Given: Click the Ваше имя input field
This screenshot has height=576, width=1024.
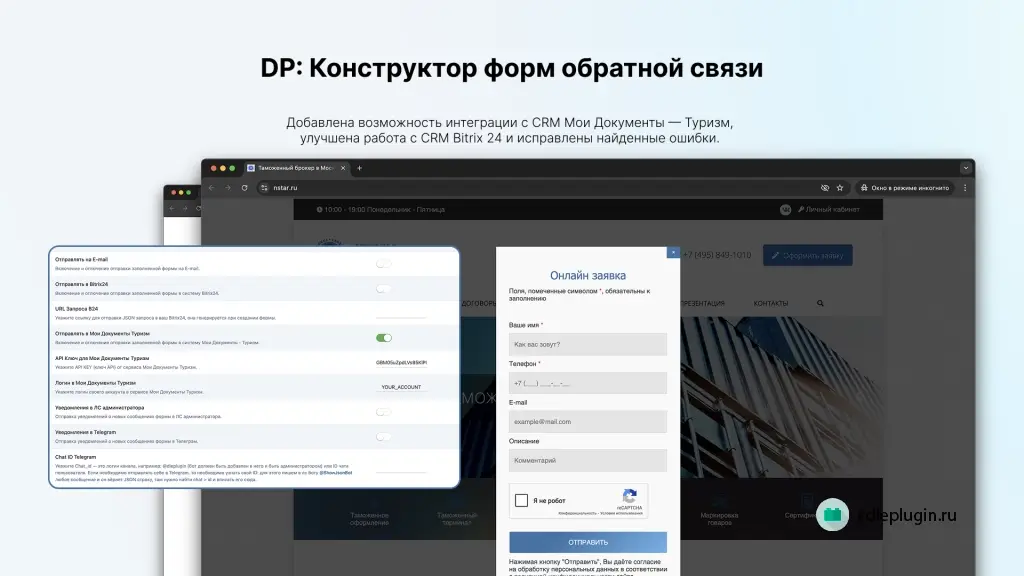Looking at the screenshot, I should [x=588, y=344].
